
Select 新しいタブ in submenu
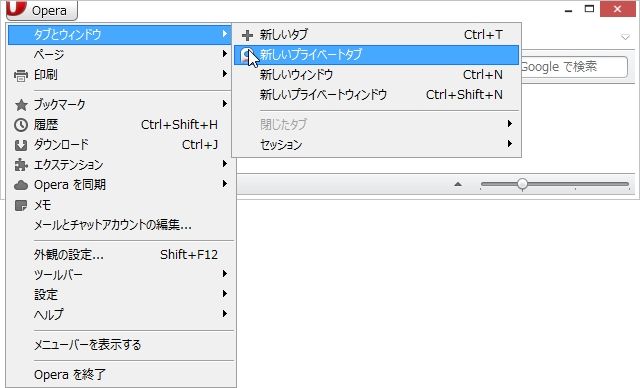pos(376,35)
